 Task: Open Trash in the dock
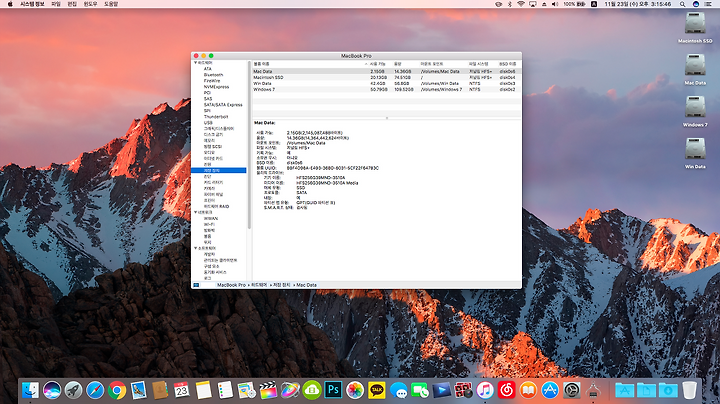[x=689, y=390]
